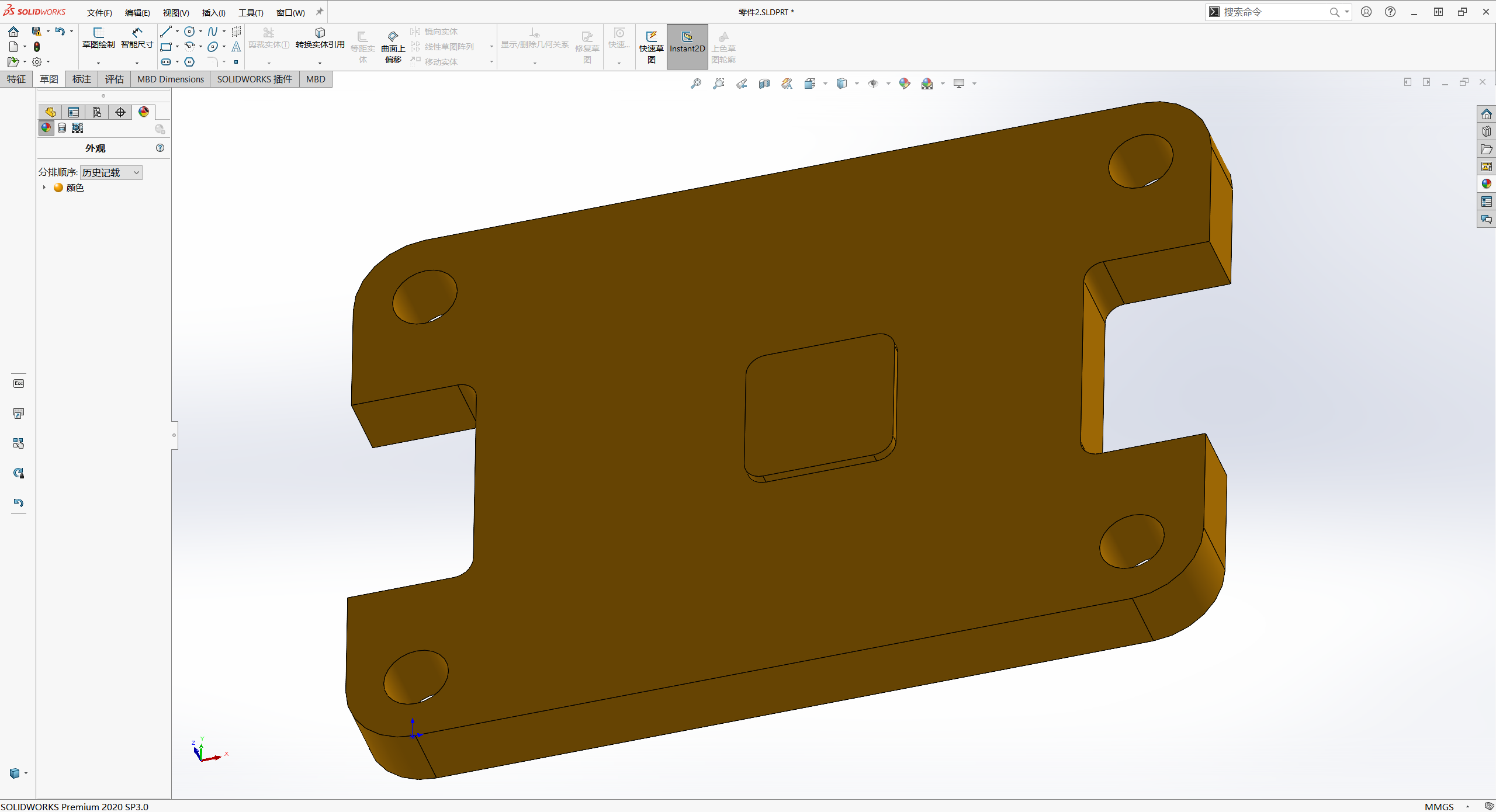Toggle the pin icon beside the menu bar
The width and height of the screenshot is (1496, 812).
pos(320,12)
